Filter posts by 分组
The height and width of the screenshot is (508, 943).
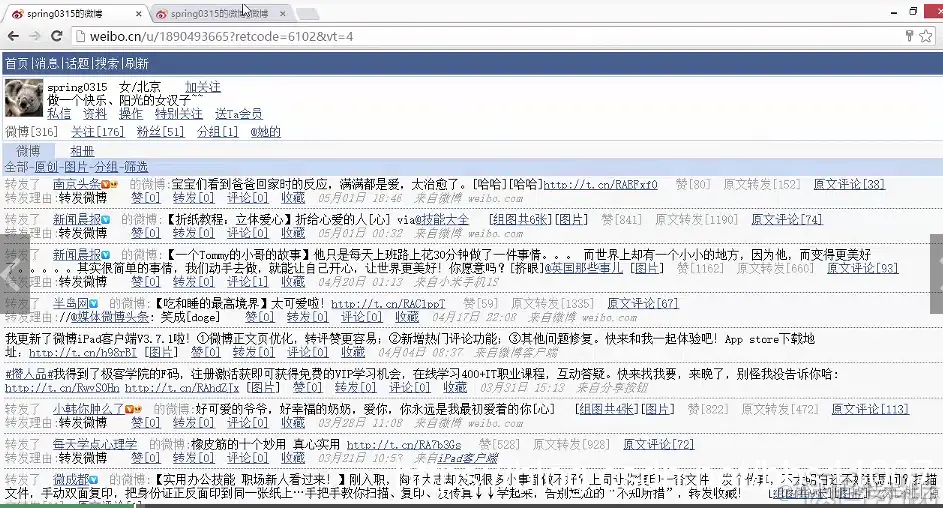(x=106, y=167)
